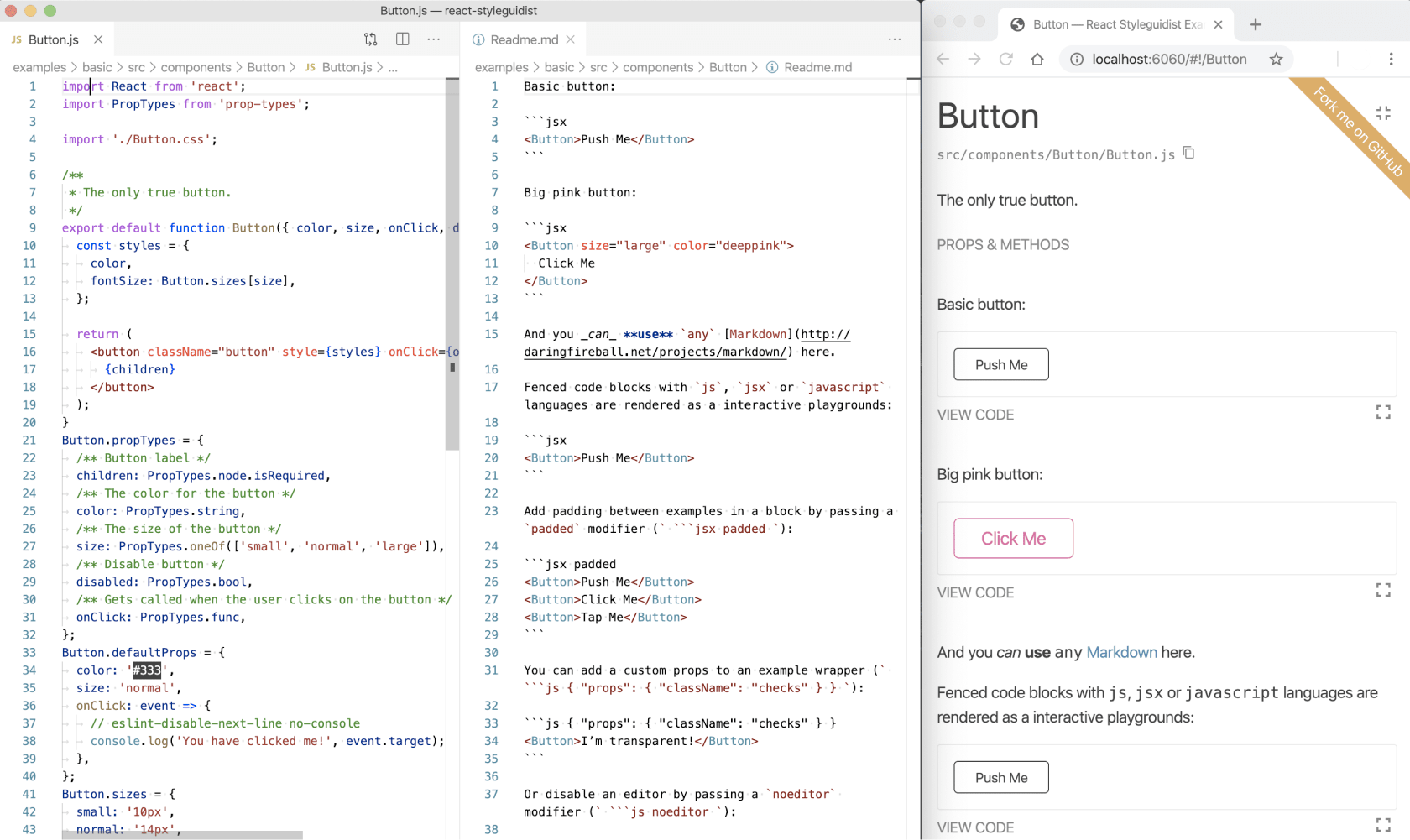This screenshot has width=1410, height=840.
Task: Click 'Button.js' file breadcrumb
Action: click(347, 67)
